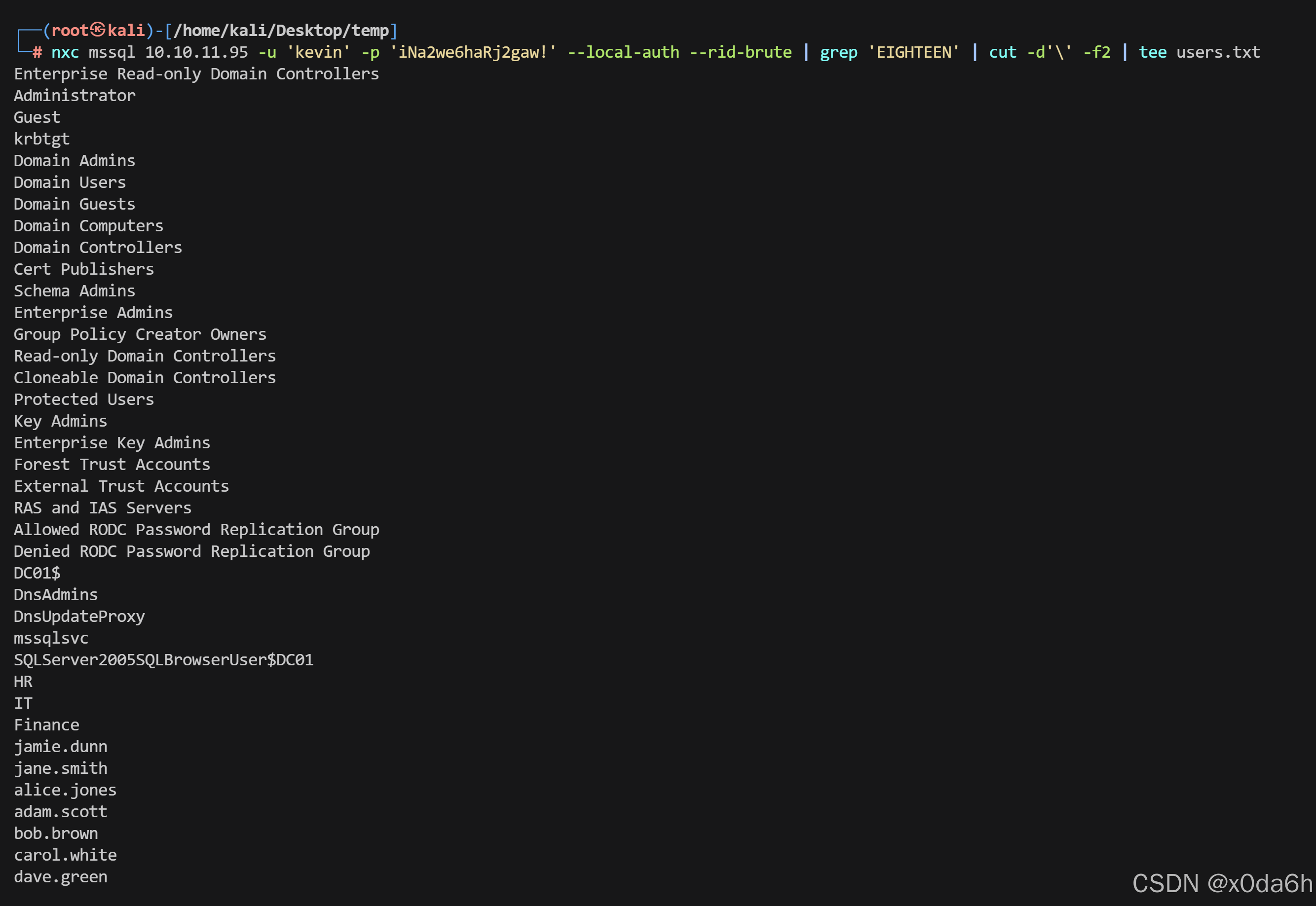1316x906 pixels.
Task: Click the Kali skull icon in prompt
Action: click(98, 30)
